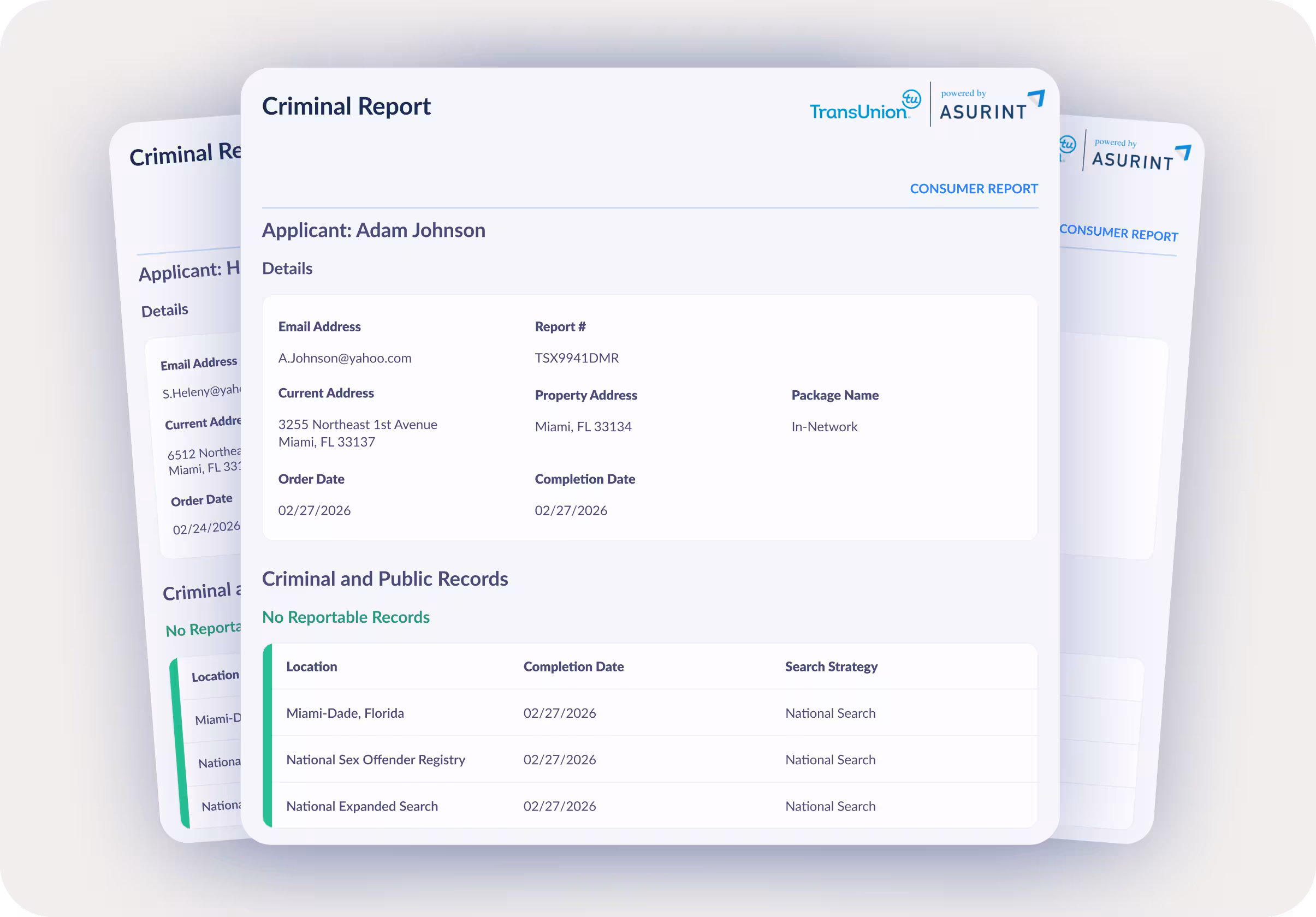Click report number TSX9941DMR
Viewport: 1316px width, 917px height.
577,358
